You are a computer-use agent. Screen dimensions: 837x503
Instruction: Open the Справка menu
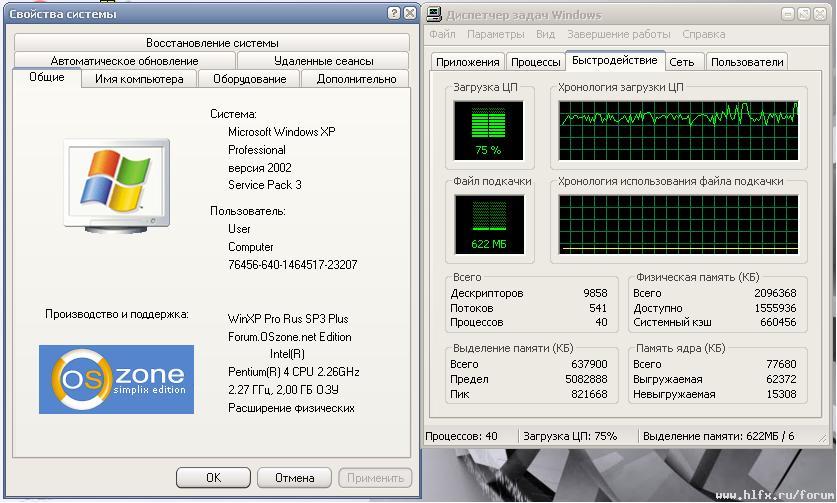click(x=703, y=34)
